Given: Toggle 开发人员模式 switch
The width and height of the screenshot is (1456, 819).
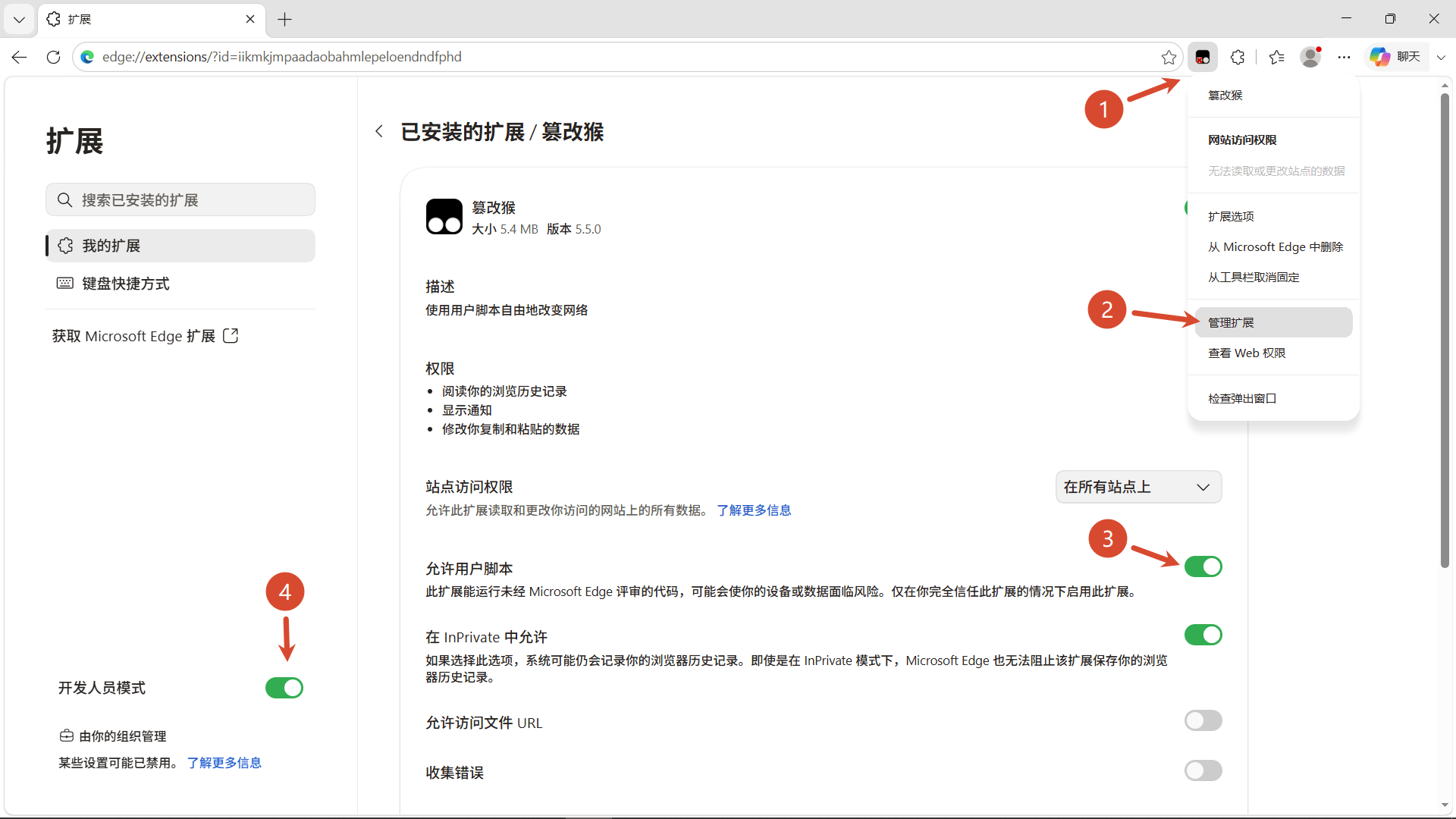Looking at the screenshot, I should click(x=284, y=688).
